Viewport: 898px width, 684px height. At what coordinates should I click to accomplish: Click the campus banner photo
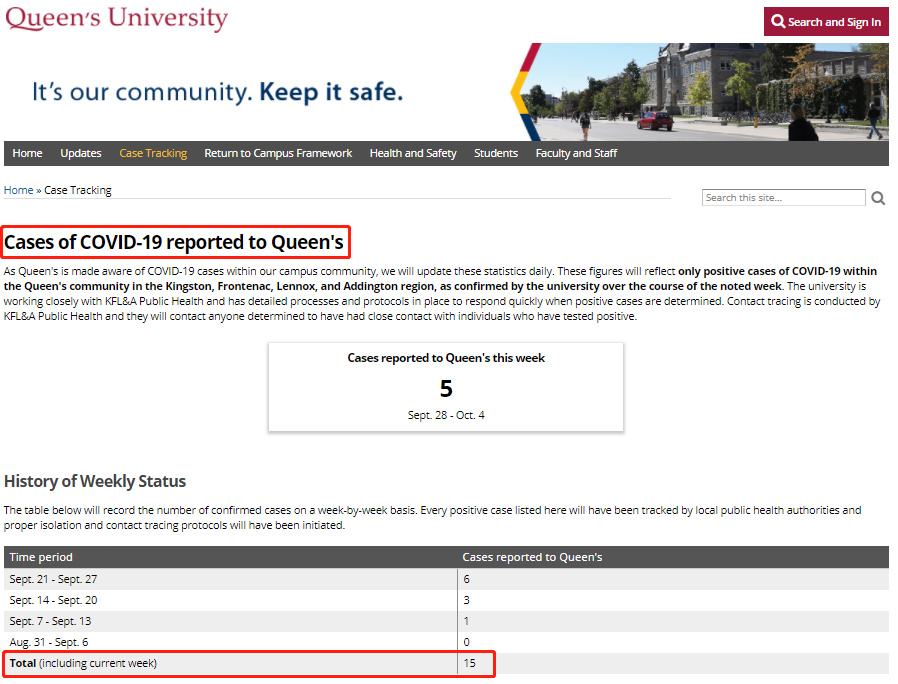[702, 92]
